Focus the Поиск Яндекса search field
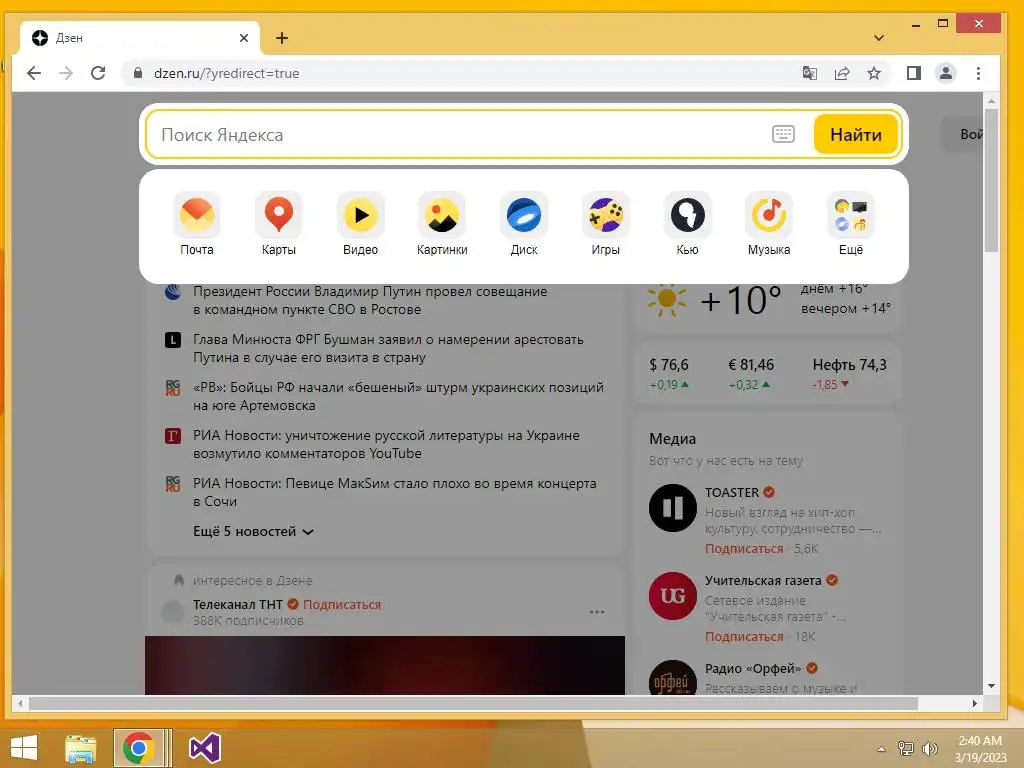 click(457, 135)
